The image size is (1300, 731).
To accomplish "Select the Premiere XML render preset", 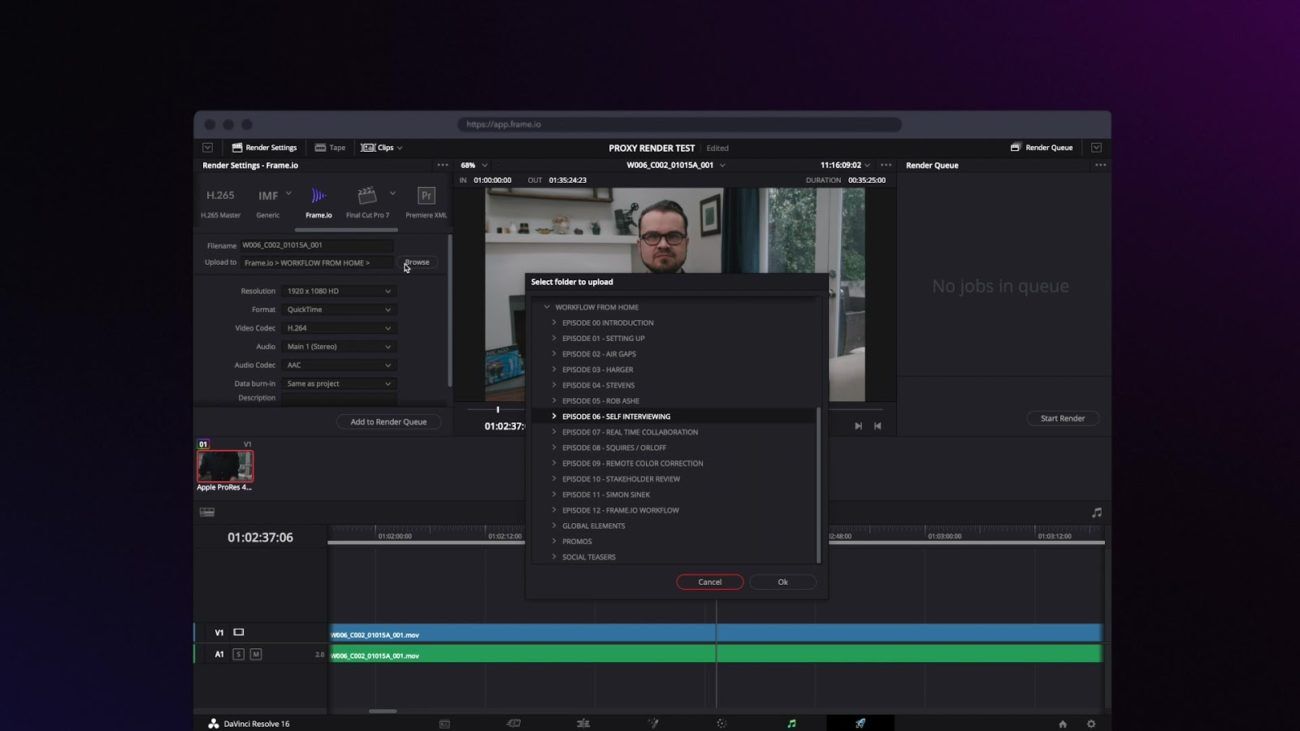I will 425,200.
